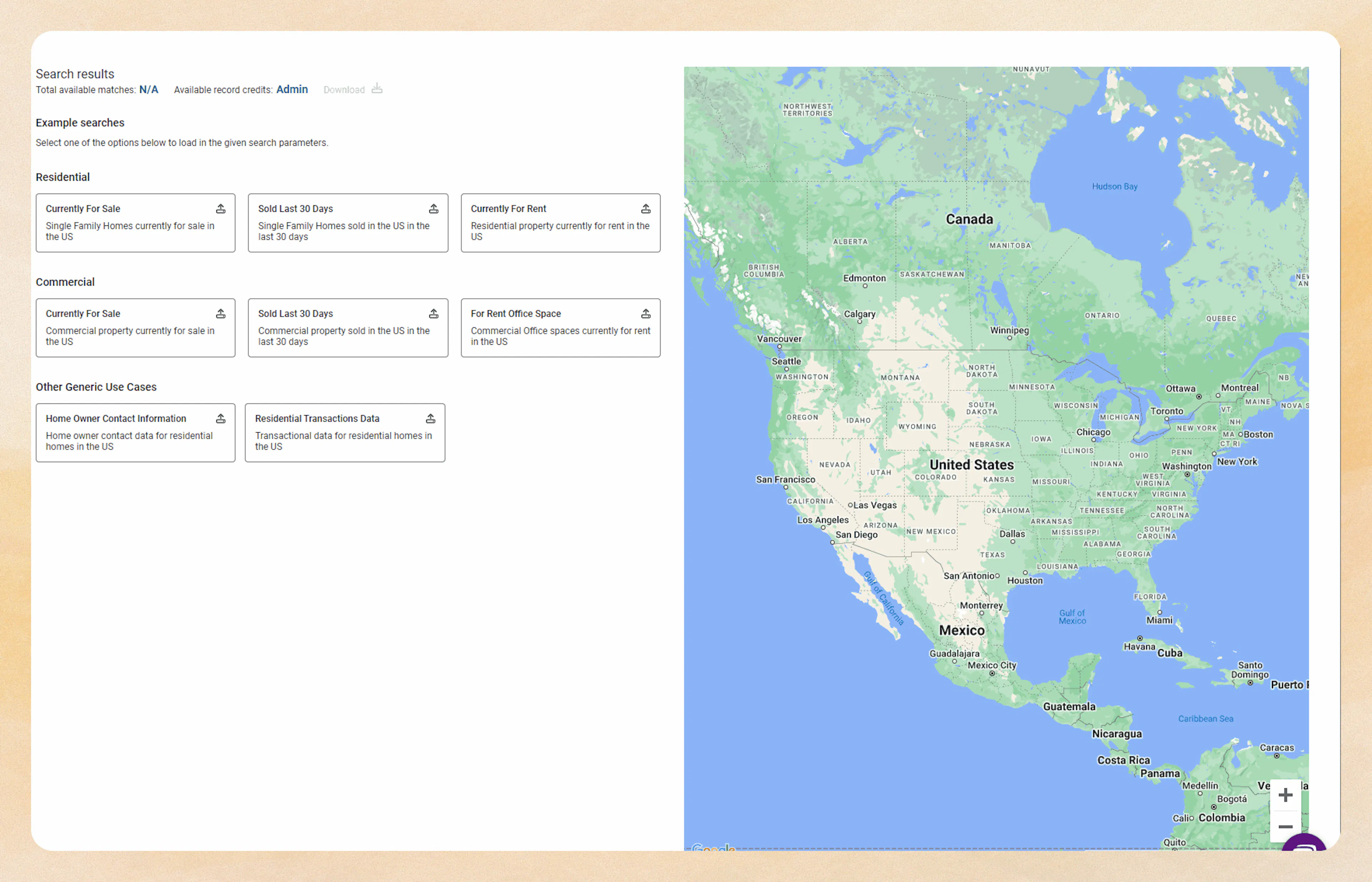Zoom out on the map with minus button

[x=1286, y=826]
